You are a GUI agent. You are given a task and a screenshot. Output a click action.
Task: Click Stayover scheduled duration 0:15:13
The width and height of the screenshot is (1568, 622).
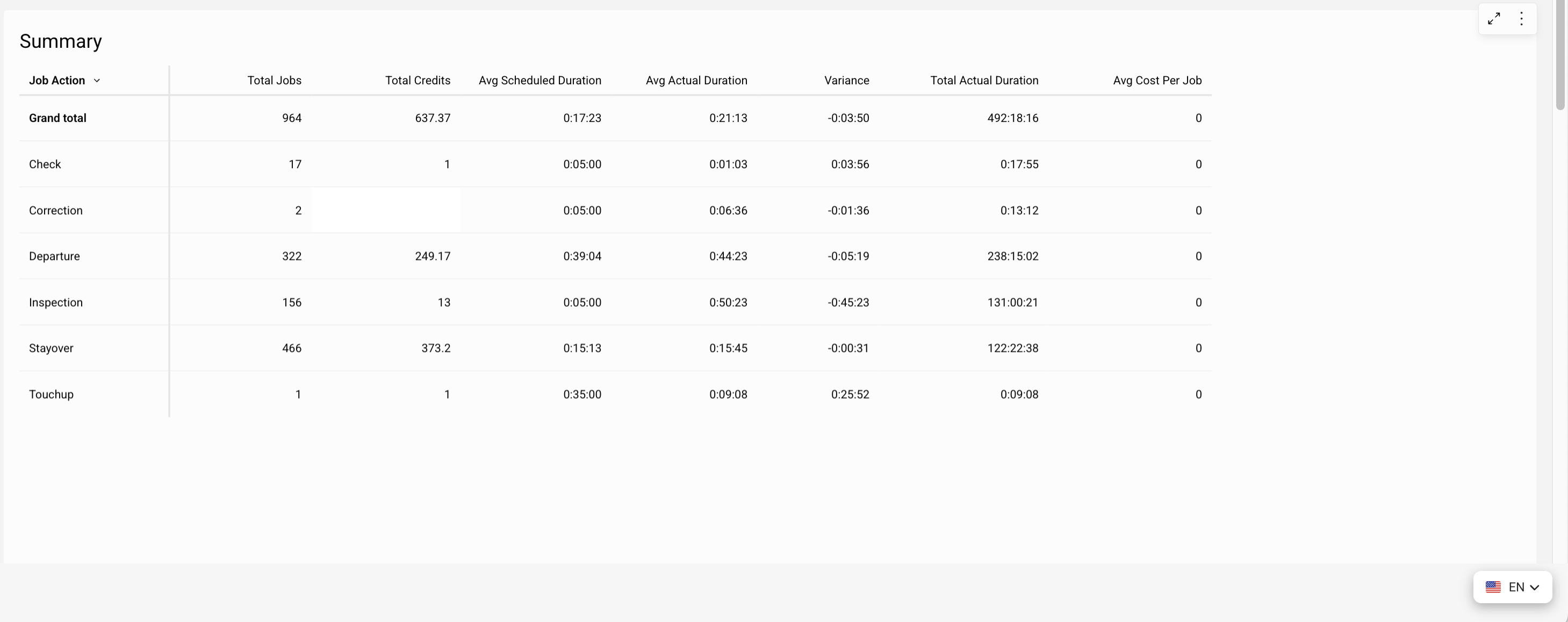[582, 348]
